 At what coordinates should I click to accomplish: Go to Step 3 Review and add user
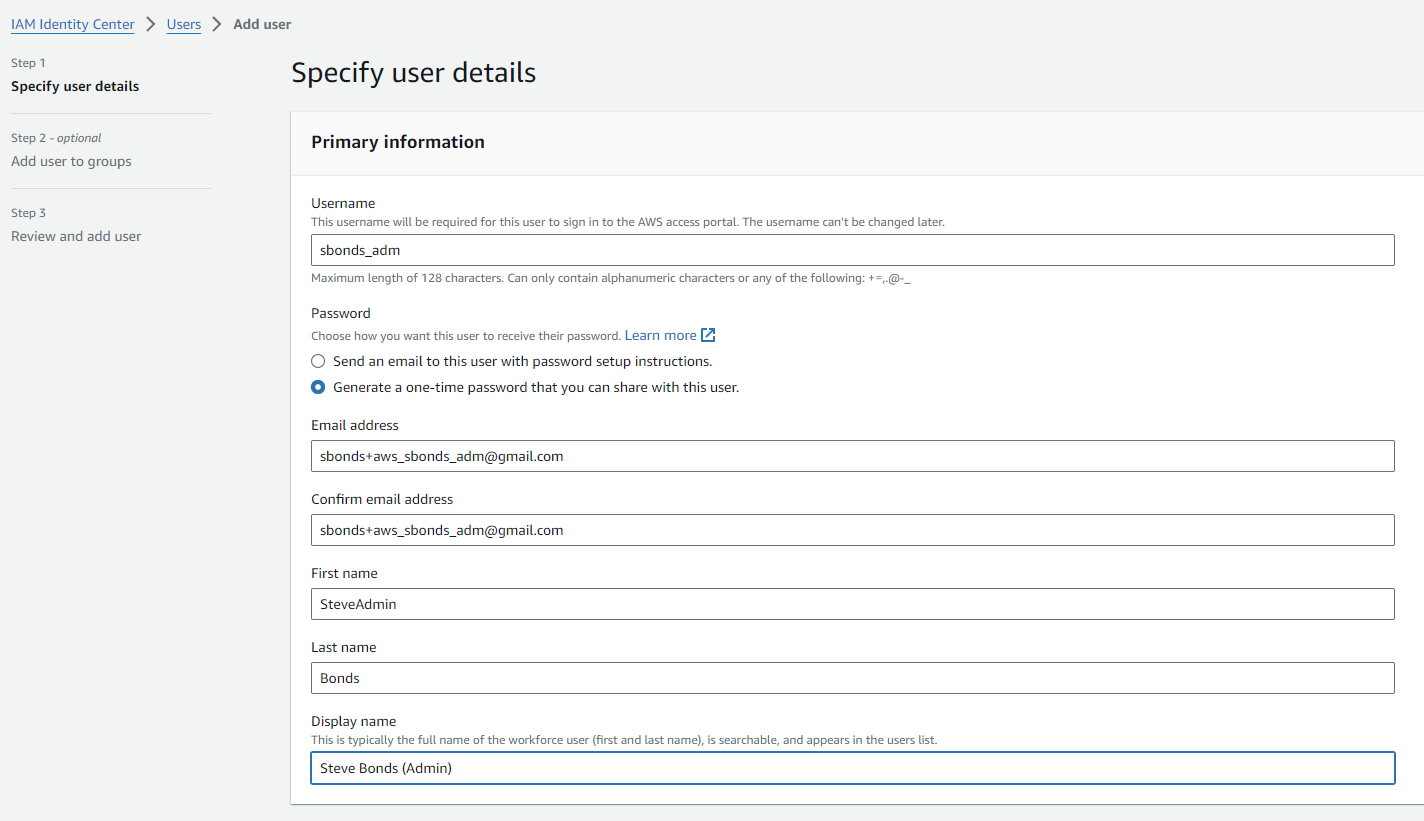[76, 236]
